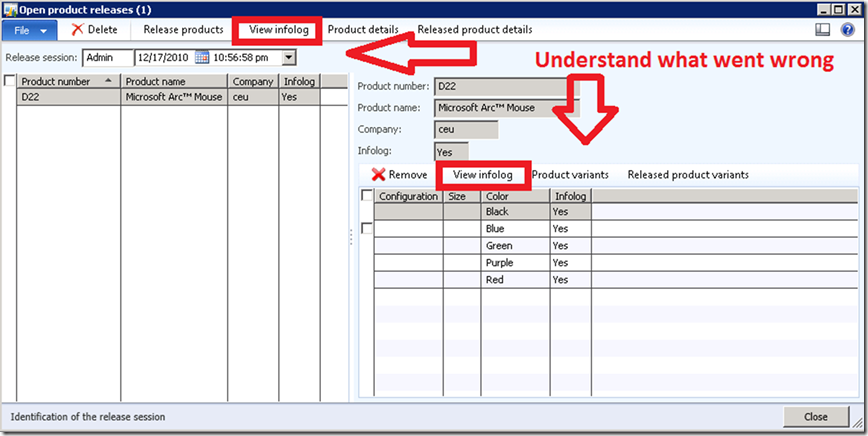The image size is (868, 436).
Task: Click the Release session Admin field
Action: [x=106, y=58]
